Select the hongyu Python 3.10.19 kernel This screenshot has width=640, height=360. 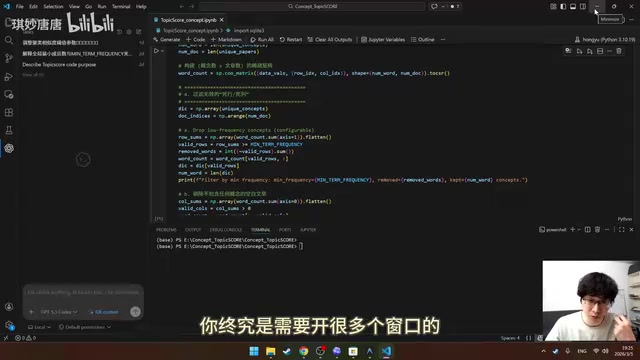[605, 40]
